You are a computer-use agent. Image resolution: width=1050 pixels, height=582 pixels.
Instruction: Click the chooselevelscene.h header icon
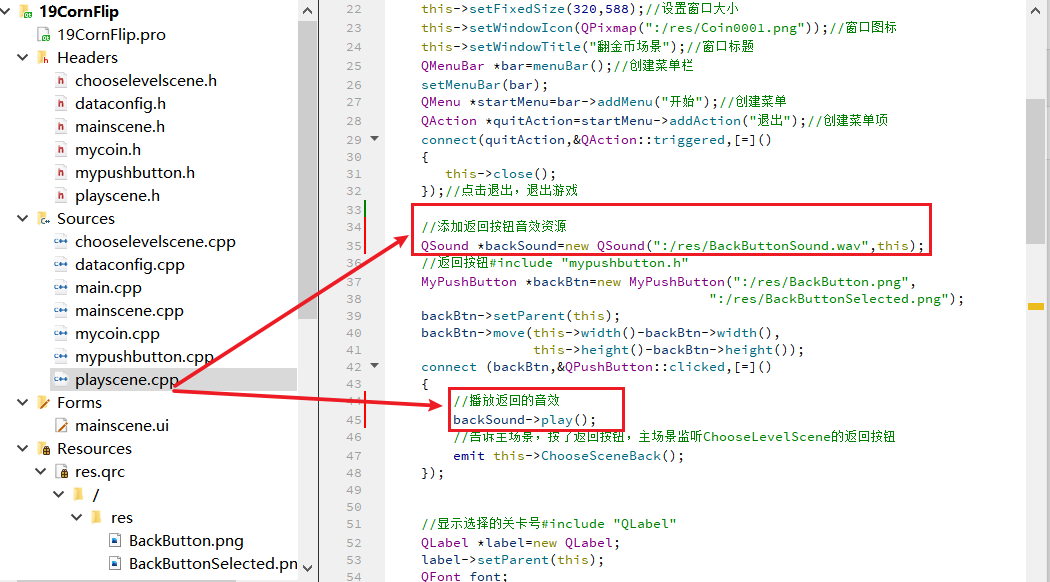coord(61,80)
